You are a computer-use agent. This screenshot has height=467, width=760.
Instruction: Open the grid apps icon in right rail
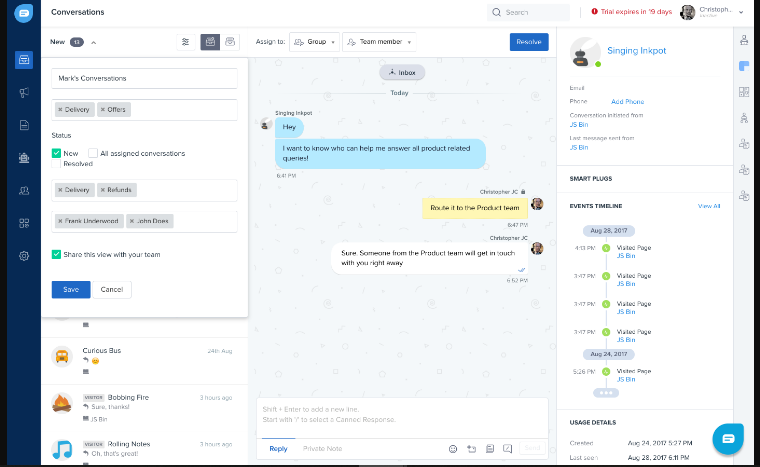(744, 92)
